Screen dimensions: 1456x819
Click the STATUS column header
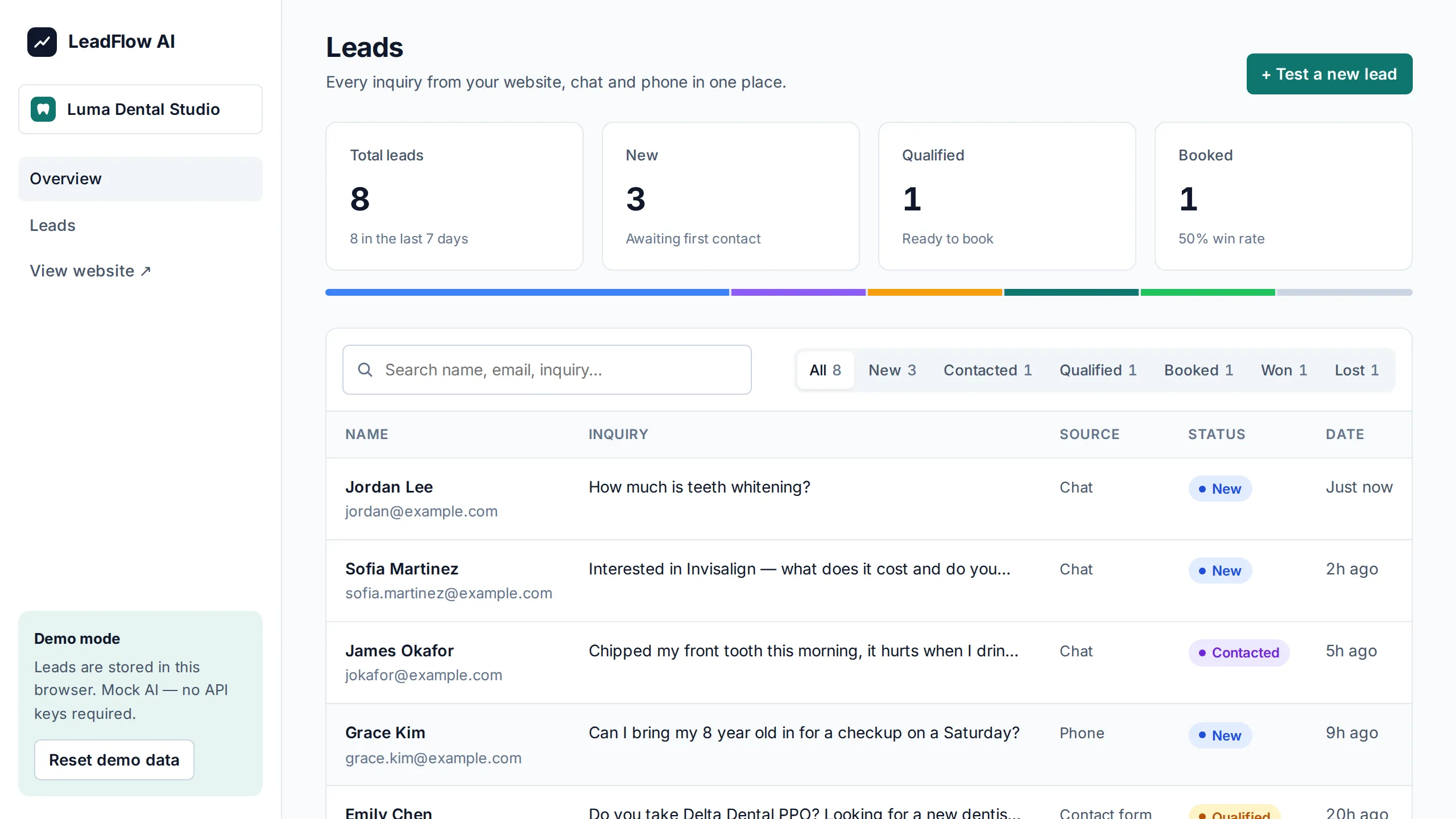coord(1217,434)
